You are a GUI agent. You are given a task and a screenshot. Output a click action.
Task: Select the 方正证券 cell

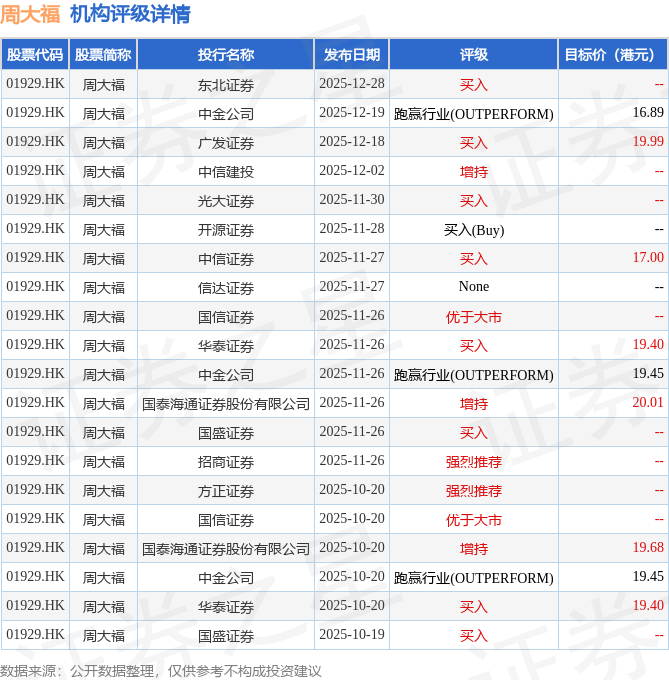pos(226,491)
